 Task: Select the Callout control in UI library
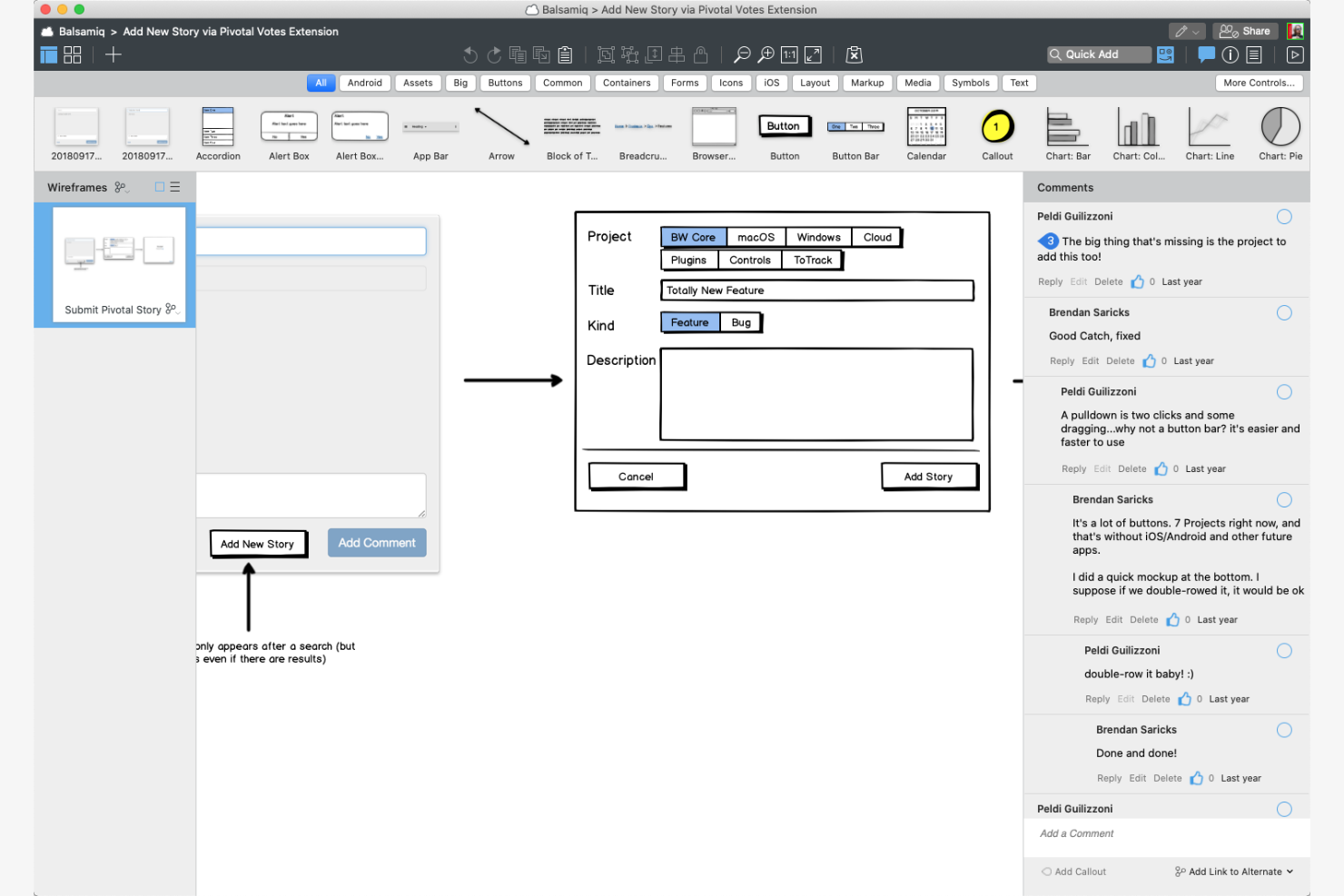(997, 134)
